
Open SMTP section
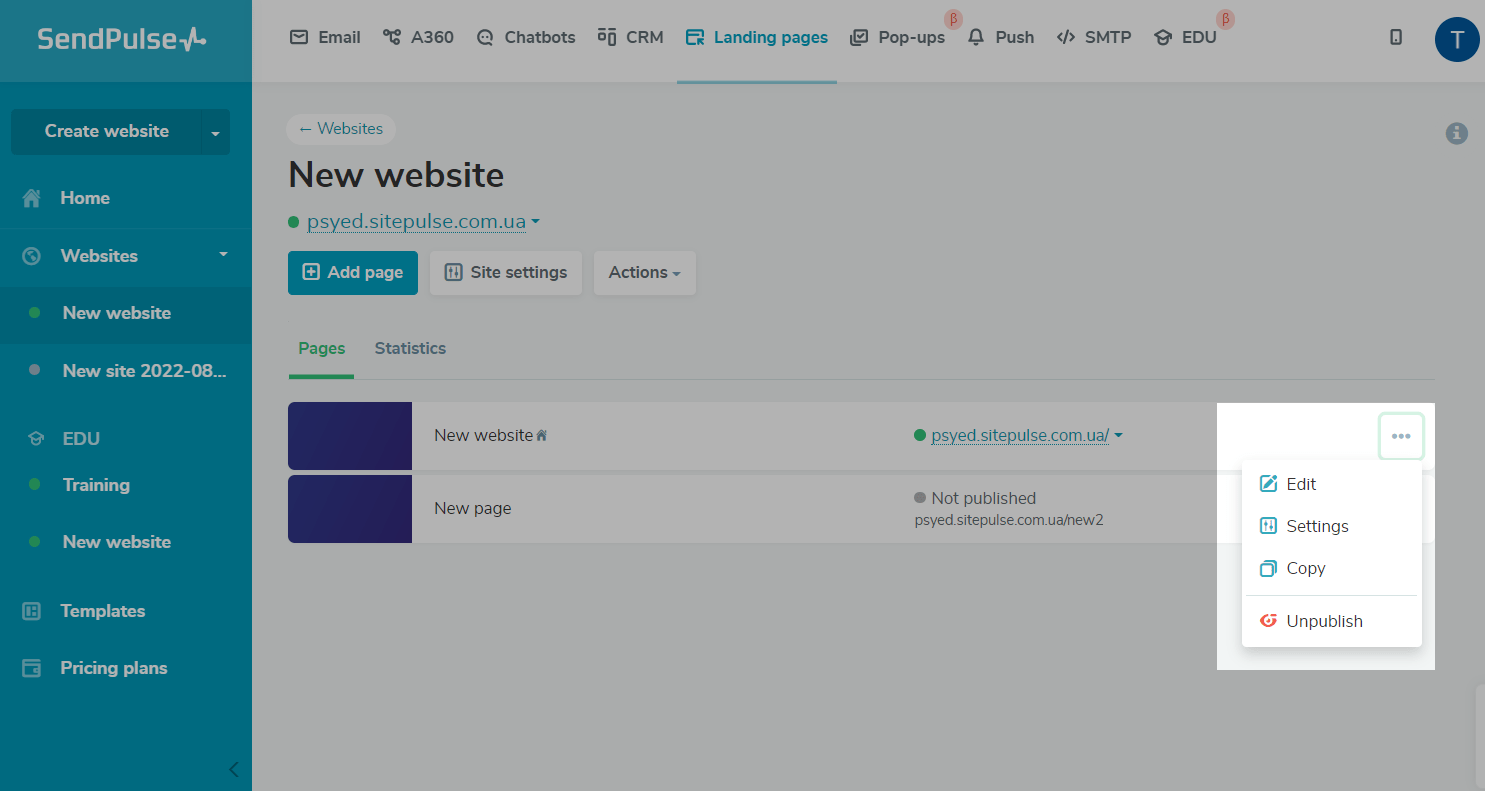pos(1094,37)
